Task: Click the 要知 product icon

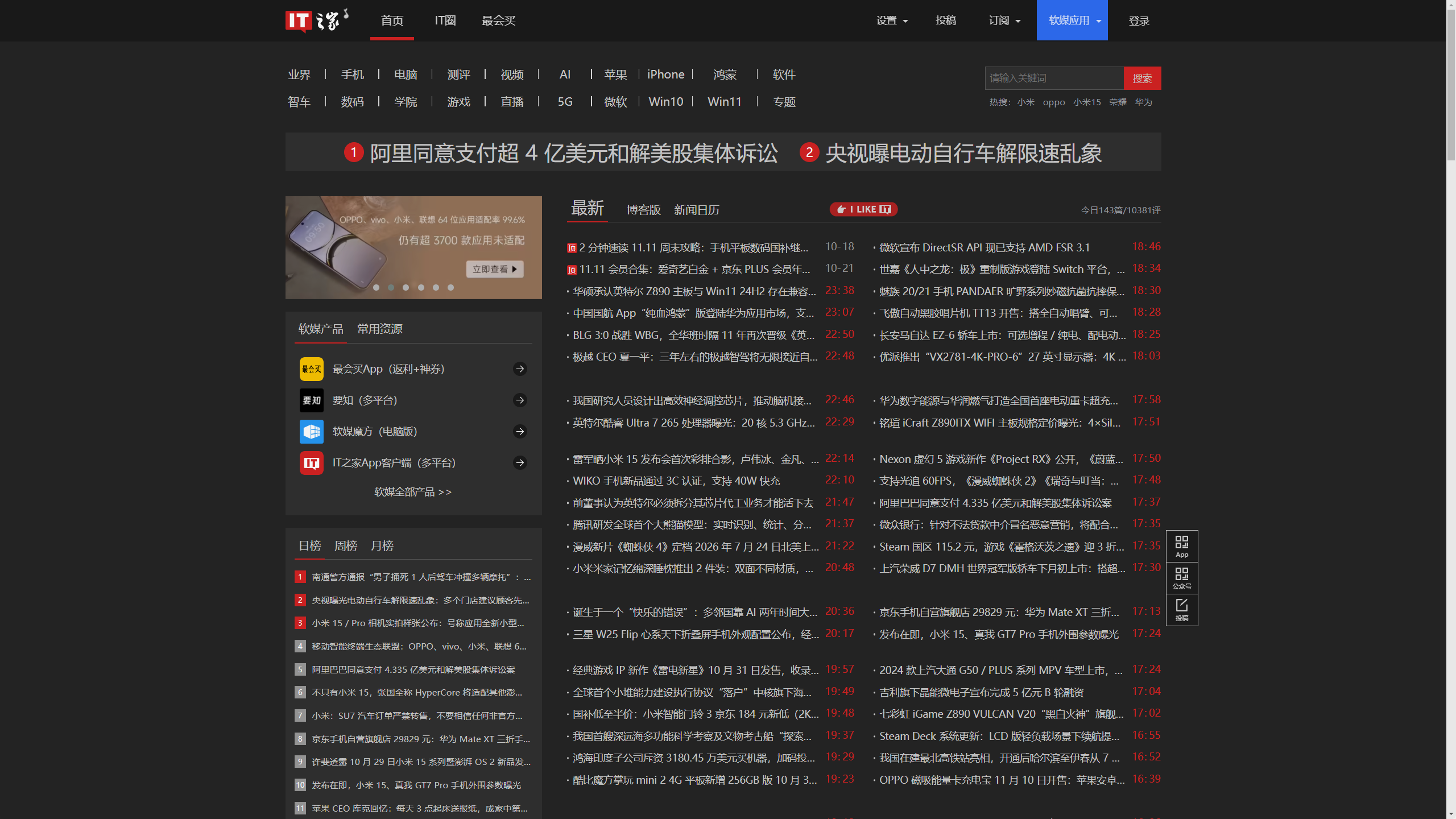Action: (x=311, y=400)
